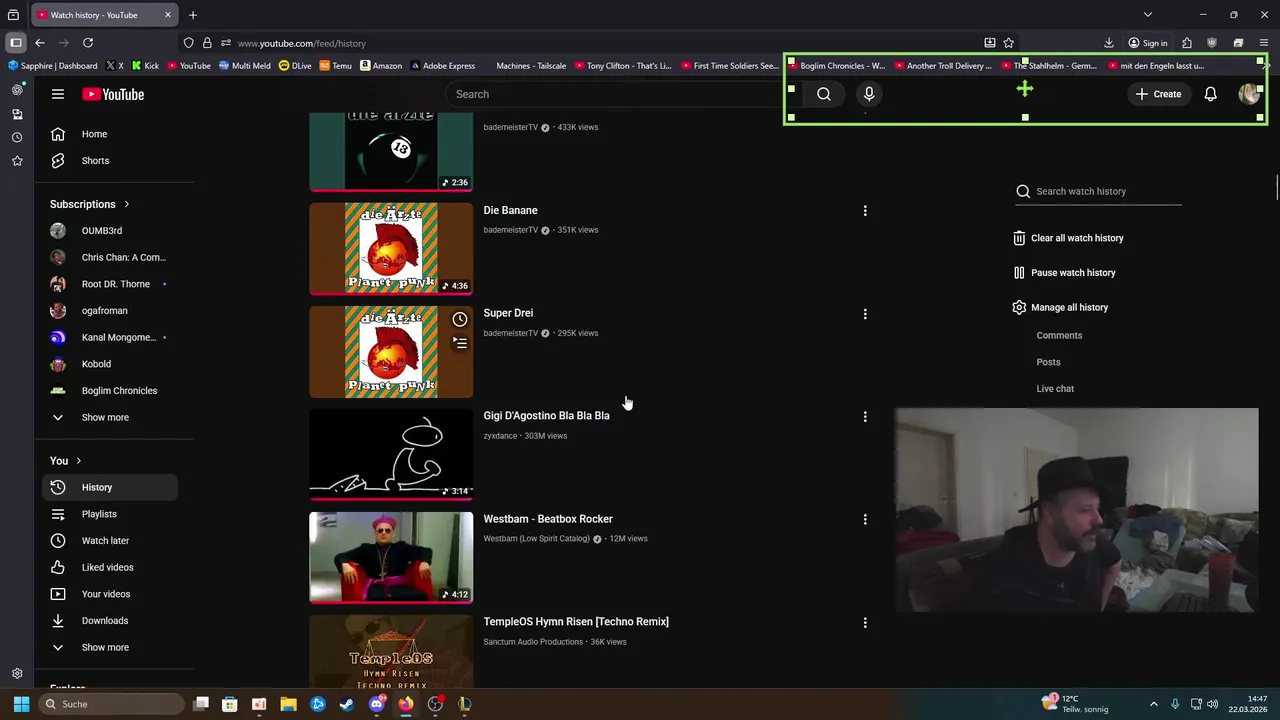Click the YouTube logo
This screenshot has height=720, width=1280.
click(x=113, y=94)
